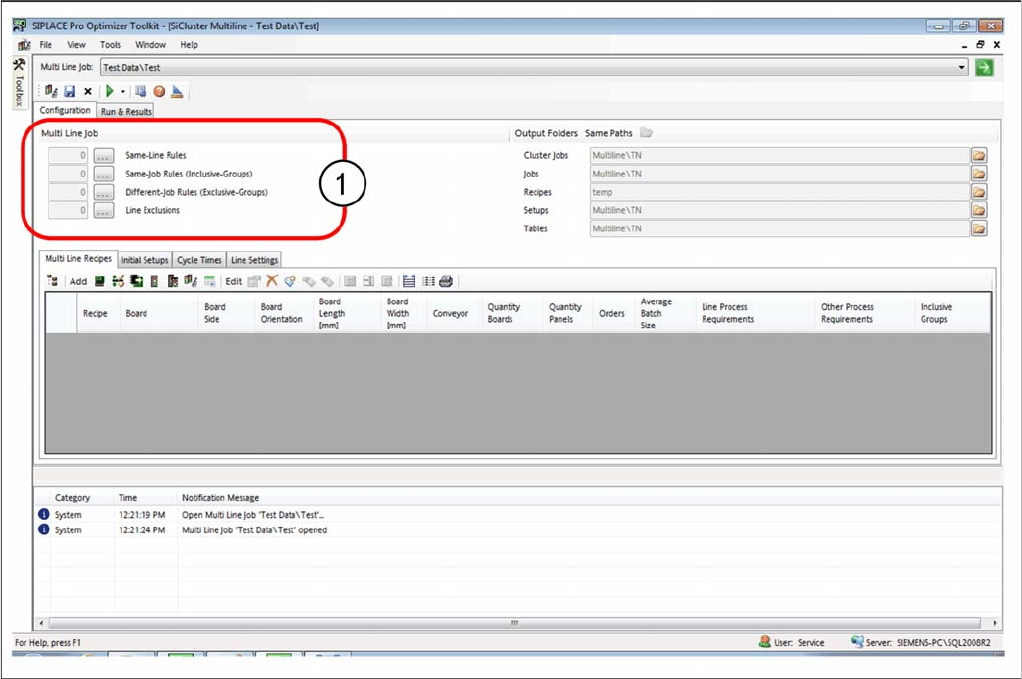Switch to the Run & Results tab

pos(126,111)
